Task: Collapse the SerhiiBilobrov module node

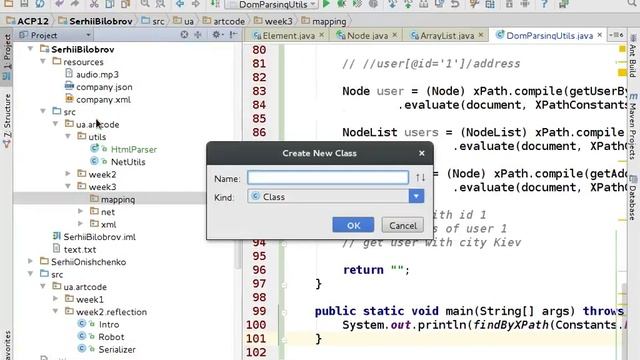Action: pyautogui.click(x=30, y=49)
